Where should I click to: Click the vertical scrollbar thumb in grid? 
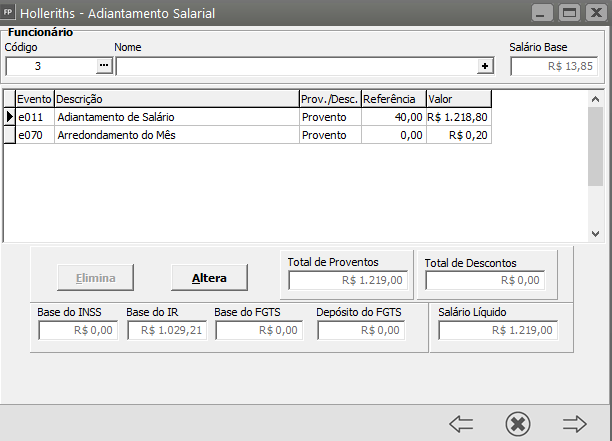point(595,140)
